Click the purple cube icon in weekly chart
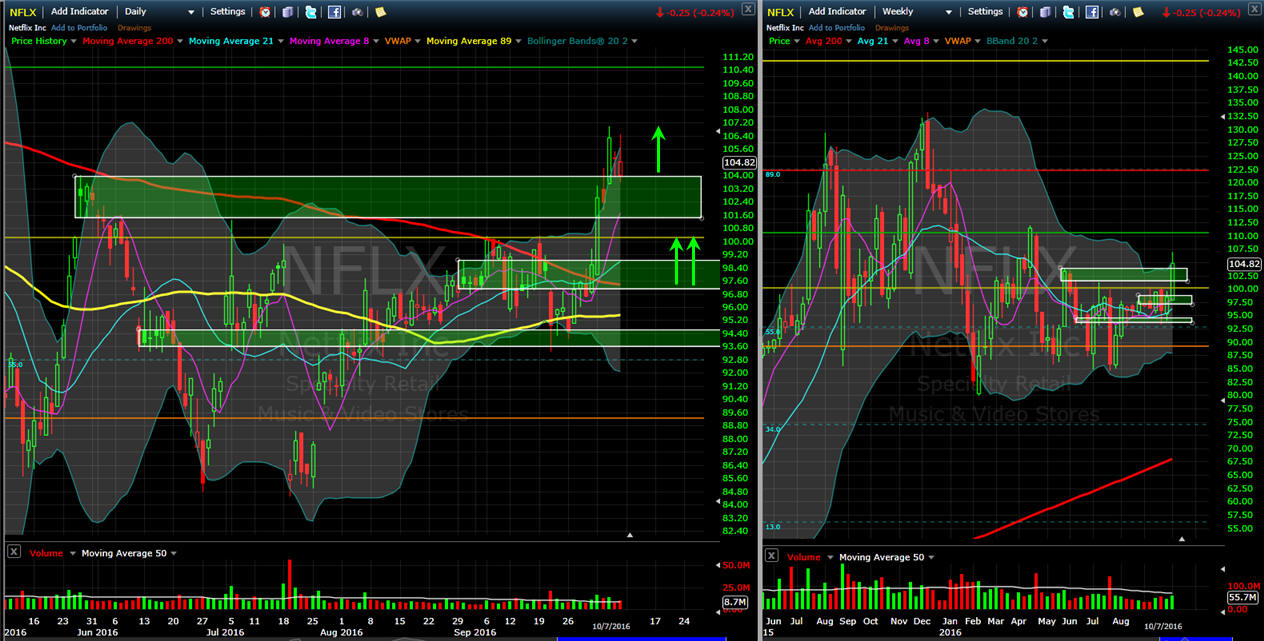 [x=1044, y=12]
